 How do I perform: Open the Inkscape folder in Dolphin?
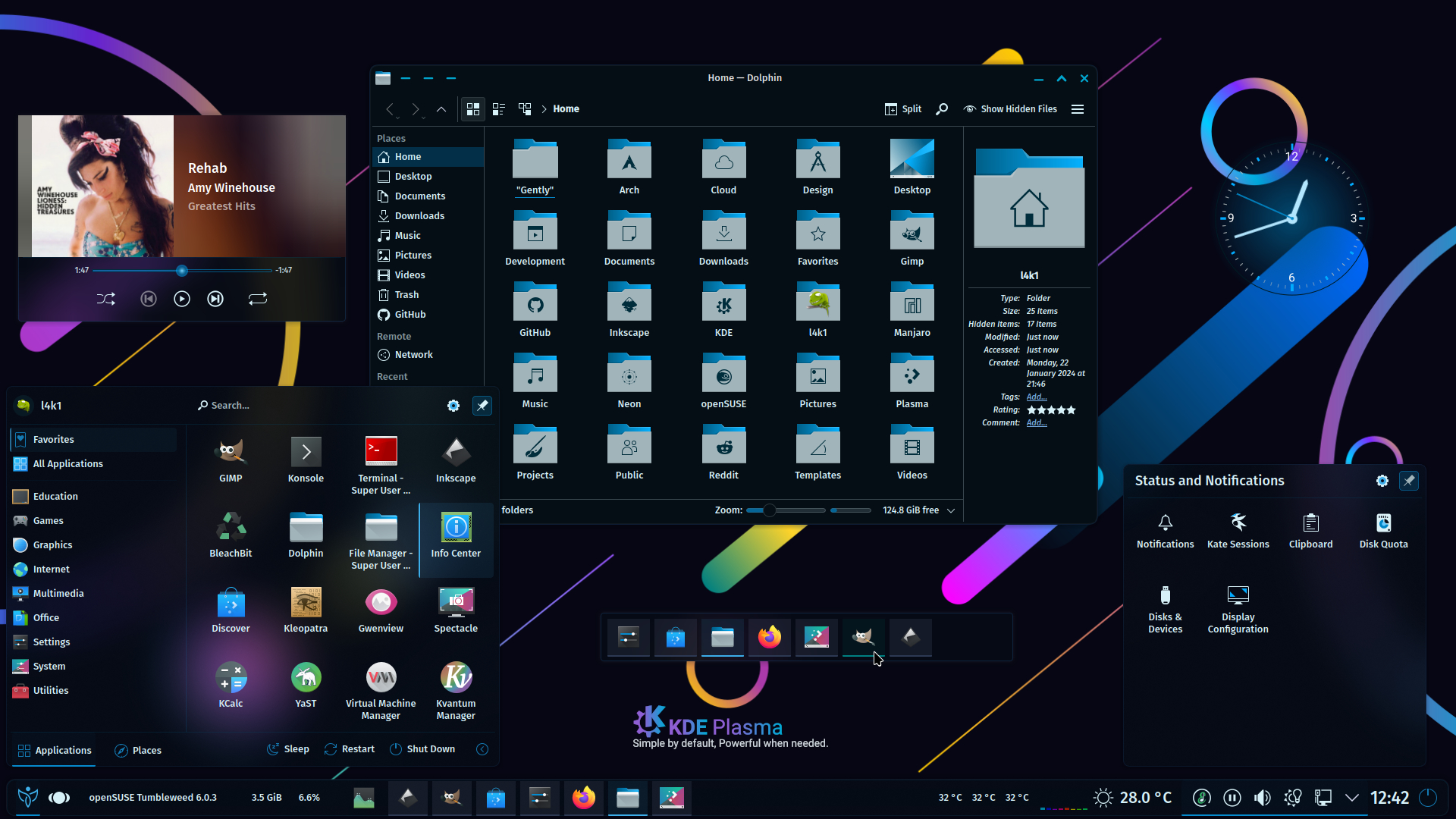629,310
